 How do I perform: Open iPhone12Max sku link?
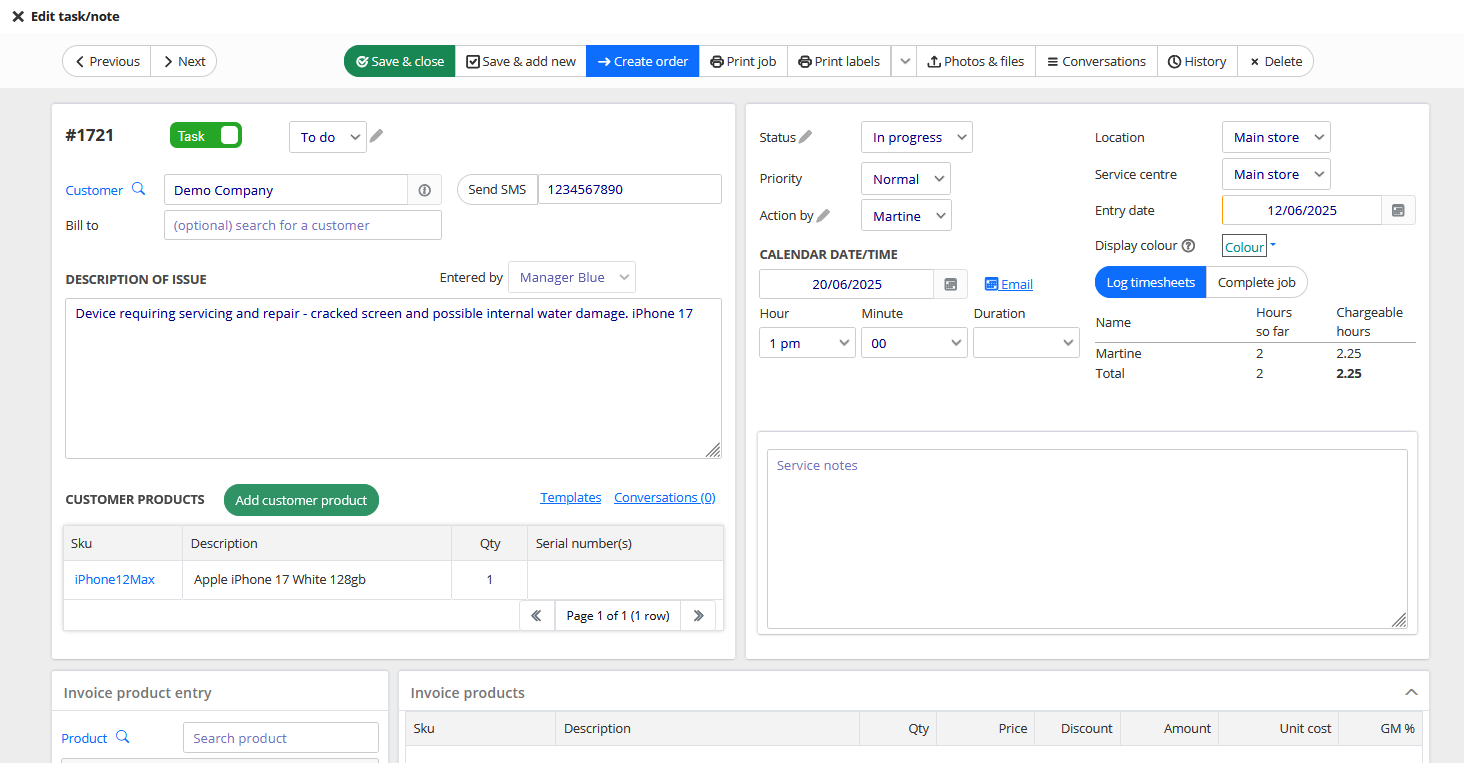(x=115, y=579)
